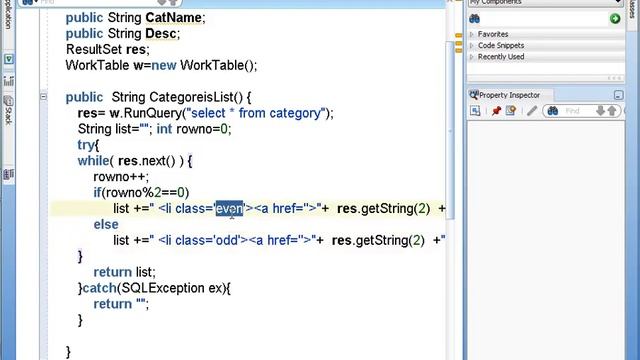Minimize the Property Inspector panel
This screenshot has height=360, width=640.
click(618, 95)
